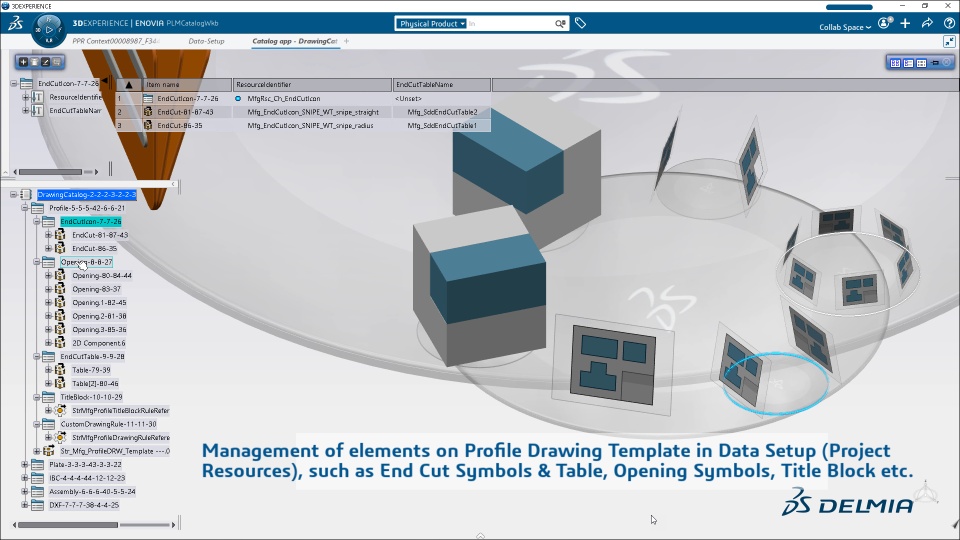Click the Share arrow icon
960x540 pixels.
[x=927, y=23]
